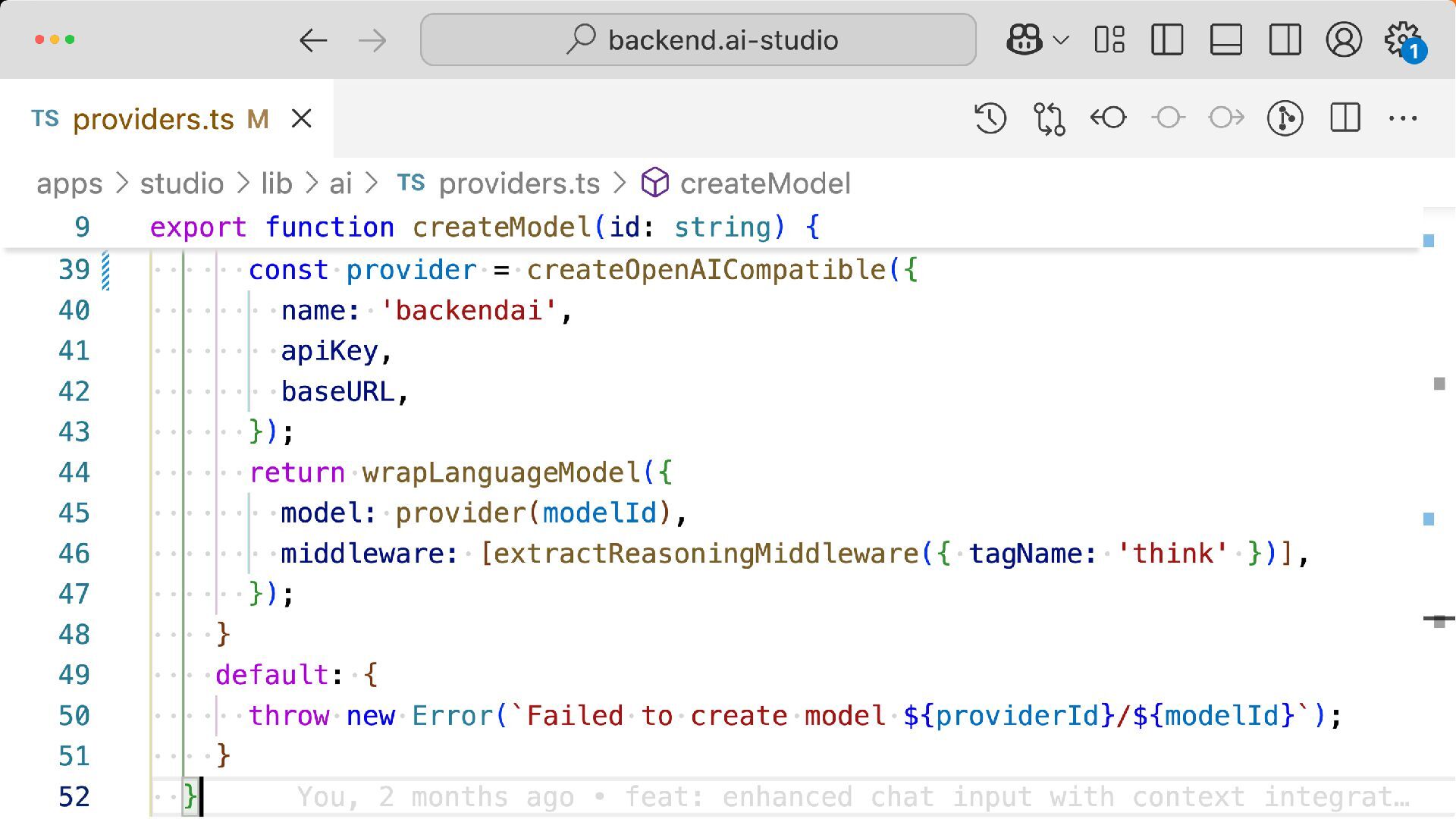Toggle the secondary side bar
1456x819 pixels.
1285,39
